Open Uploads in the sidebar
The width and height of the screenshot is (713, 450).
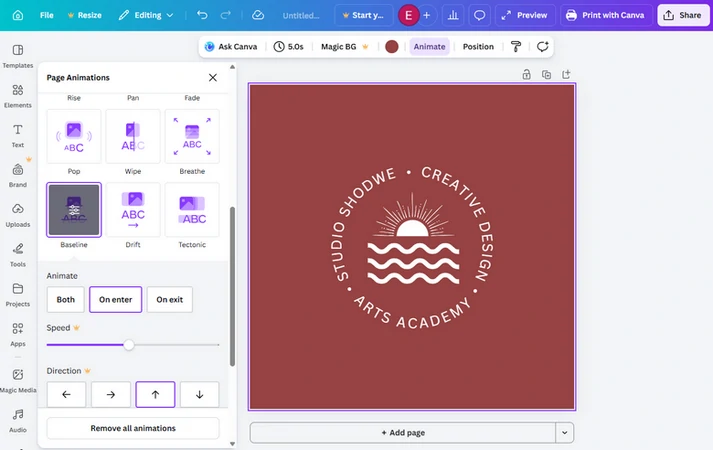pos(18,215)
